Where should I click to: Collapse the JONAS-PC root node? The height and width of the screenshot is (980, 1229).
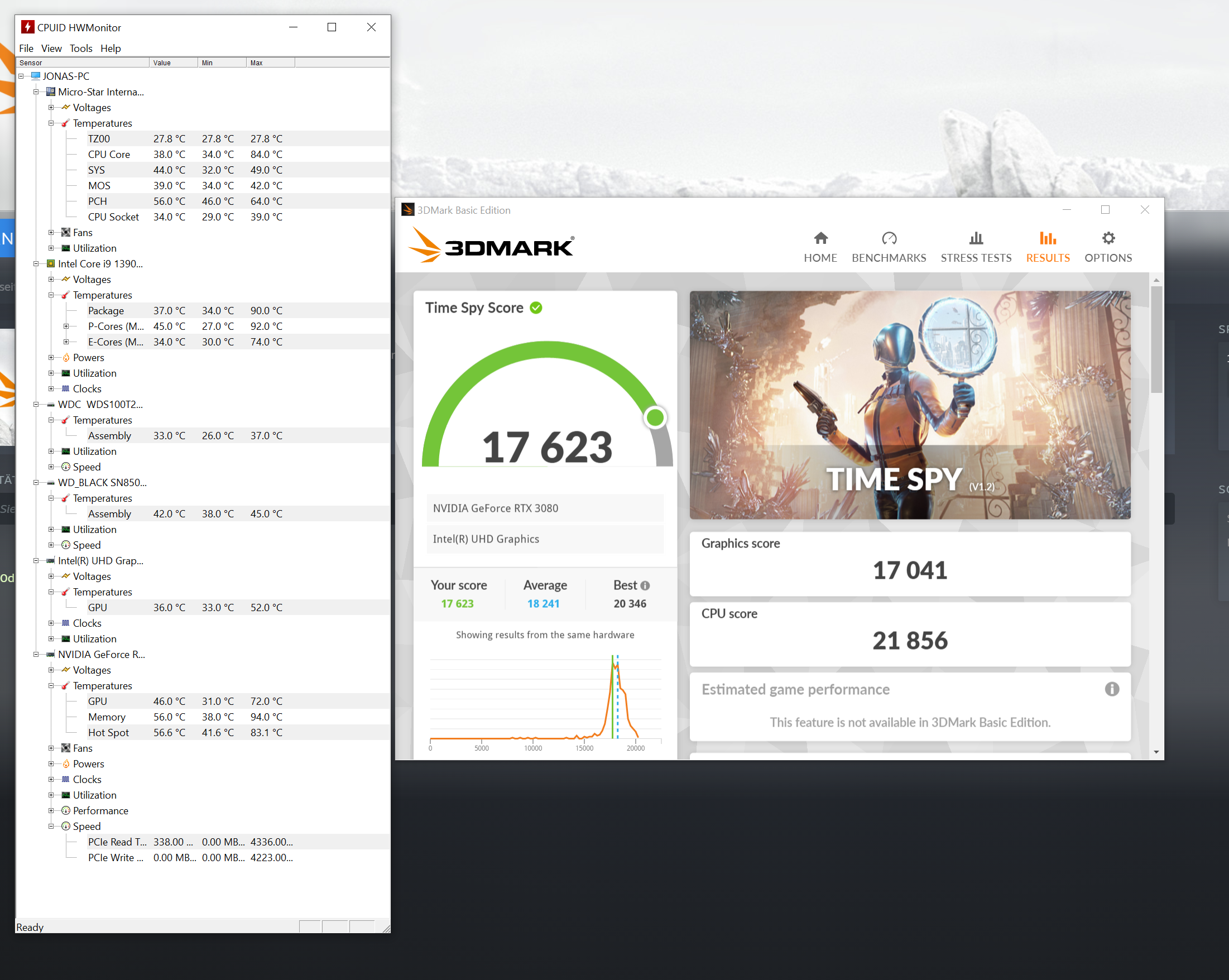pos(21,76)
